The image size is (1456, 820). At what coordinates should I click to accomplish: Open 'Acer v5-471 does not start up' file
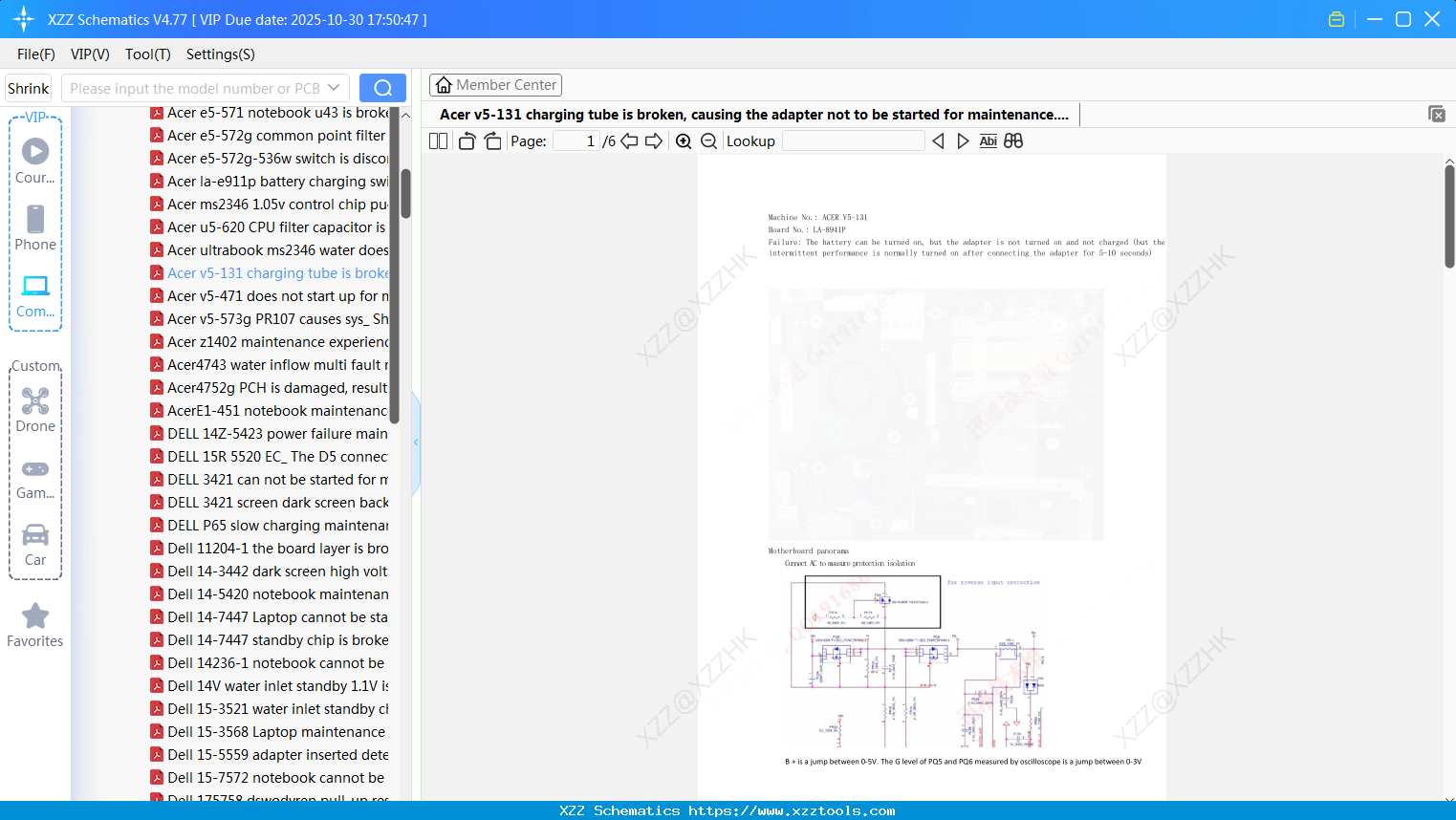(270, 296)
